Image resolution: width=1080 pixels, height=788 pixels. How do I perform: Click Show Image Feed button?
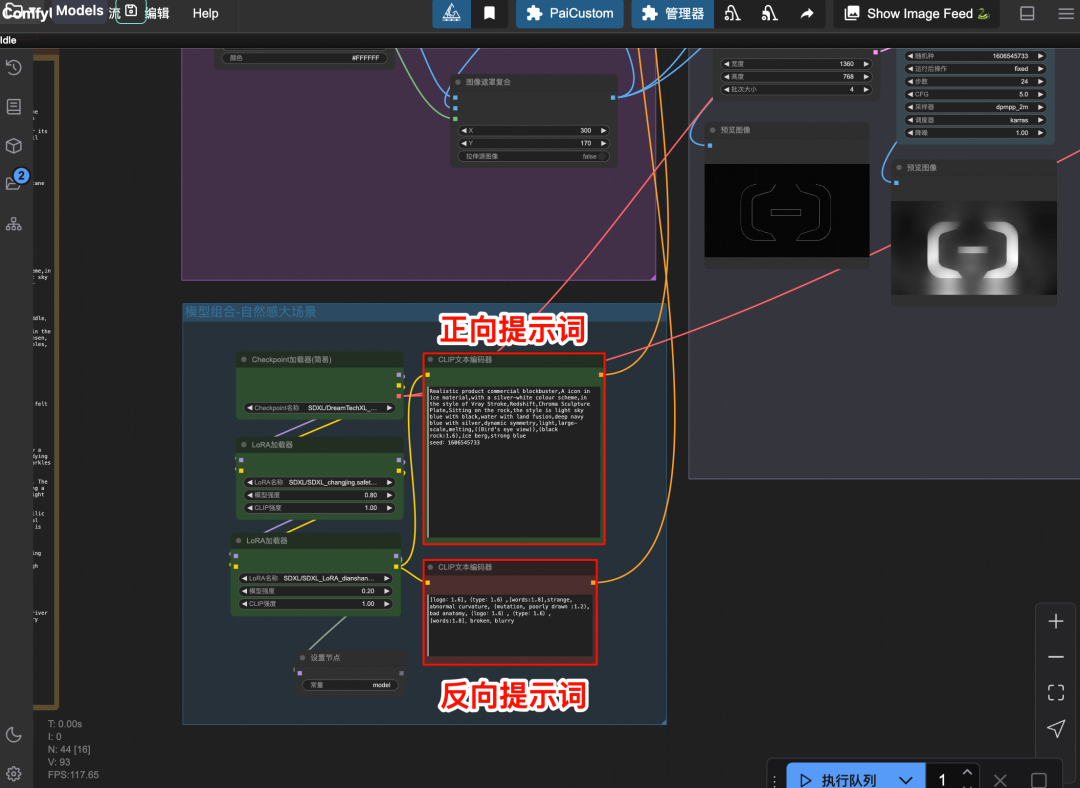tap(917, 13)
